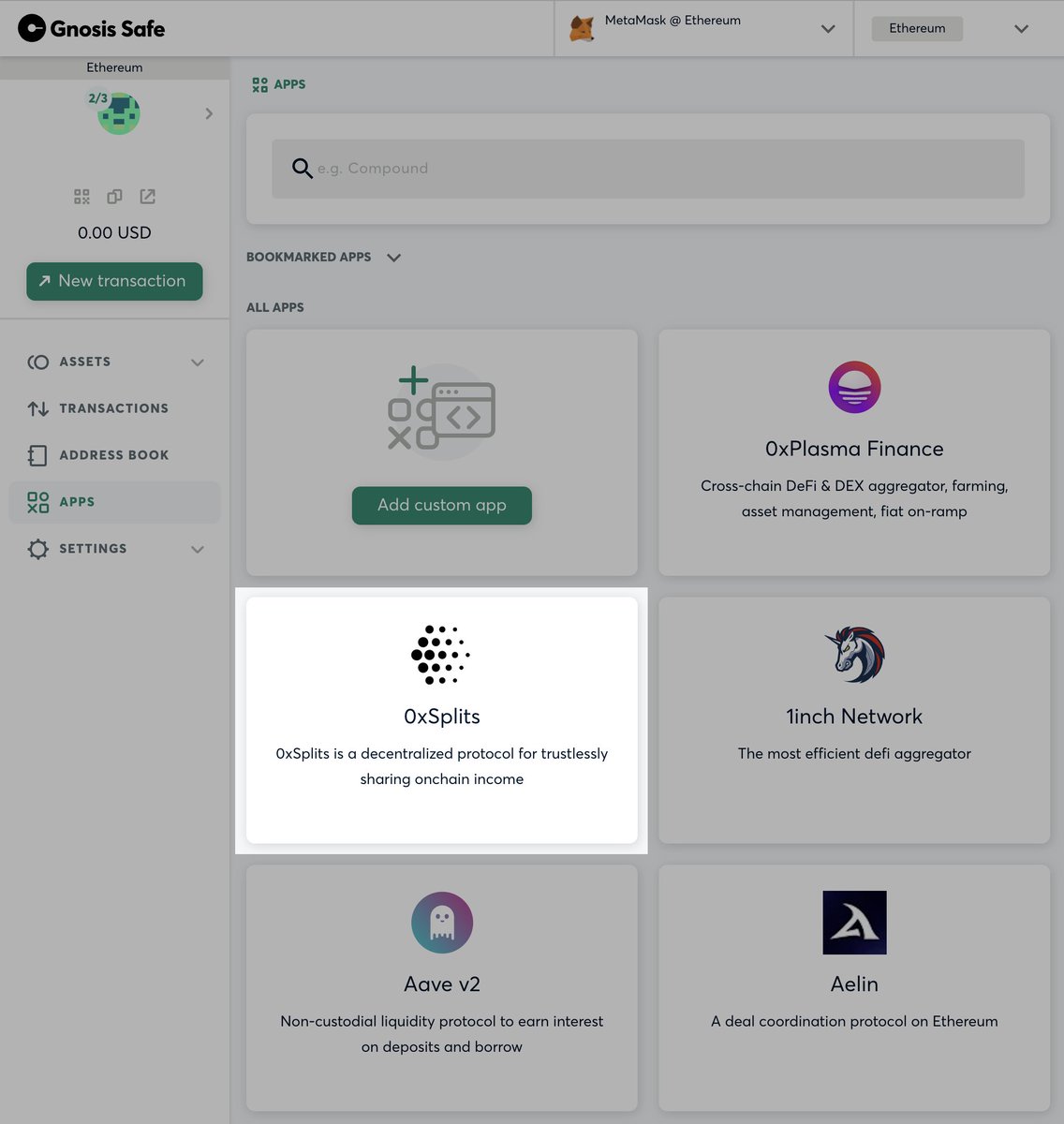Image resolution: width=1064 pixels, height=1124 pixels.
Task: Click the MetaMask fox icon
Action: pos(582,29)
